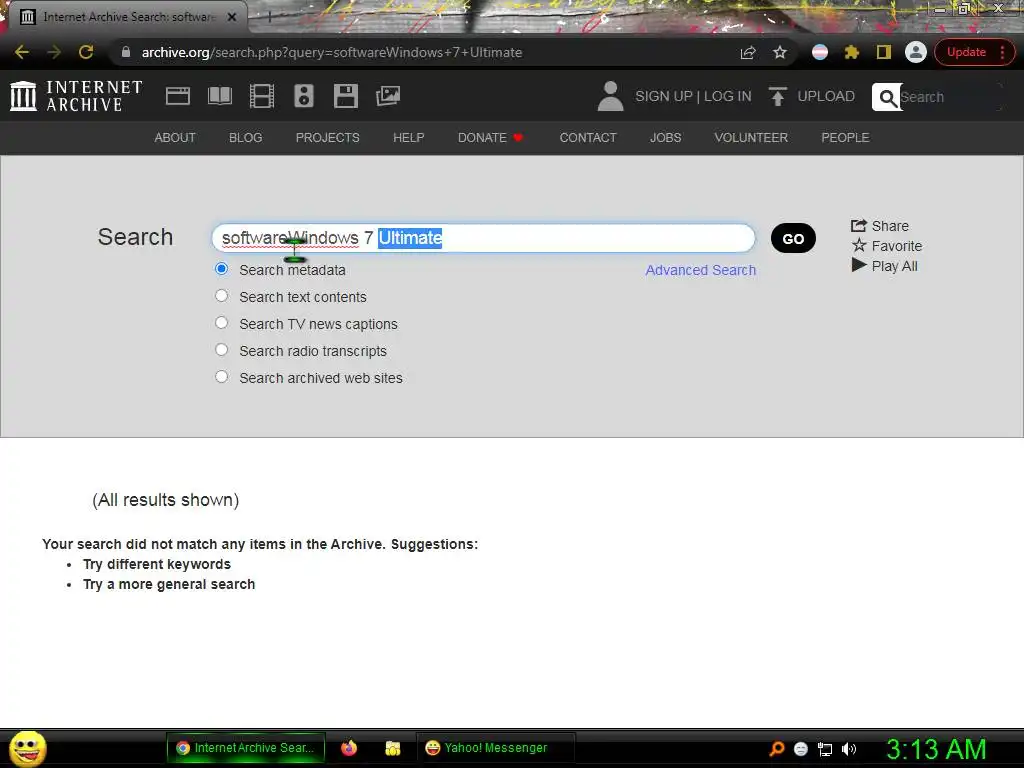
Task: Select Search radio transcripts option
Action: [x=221, y=350]
